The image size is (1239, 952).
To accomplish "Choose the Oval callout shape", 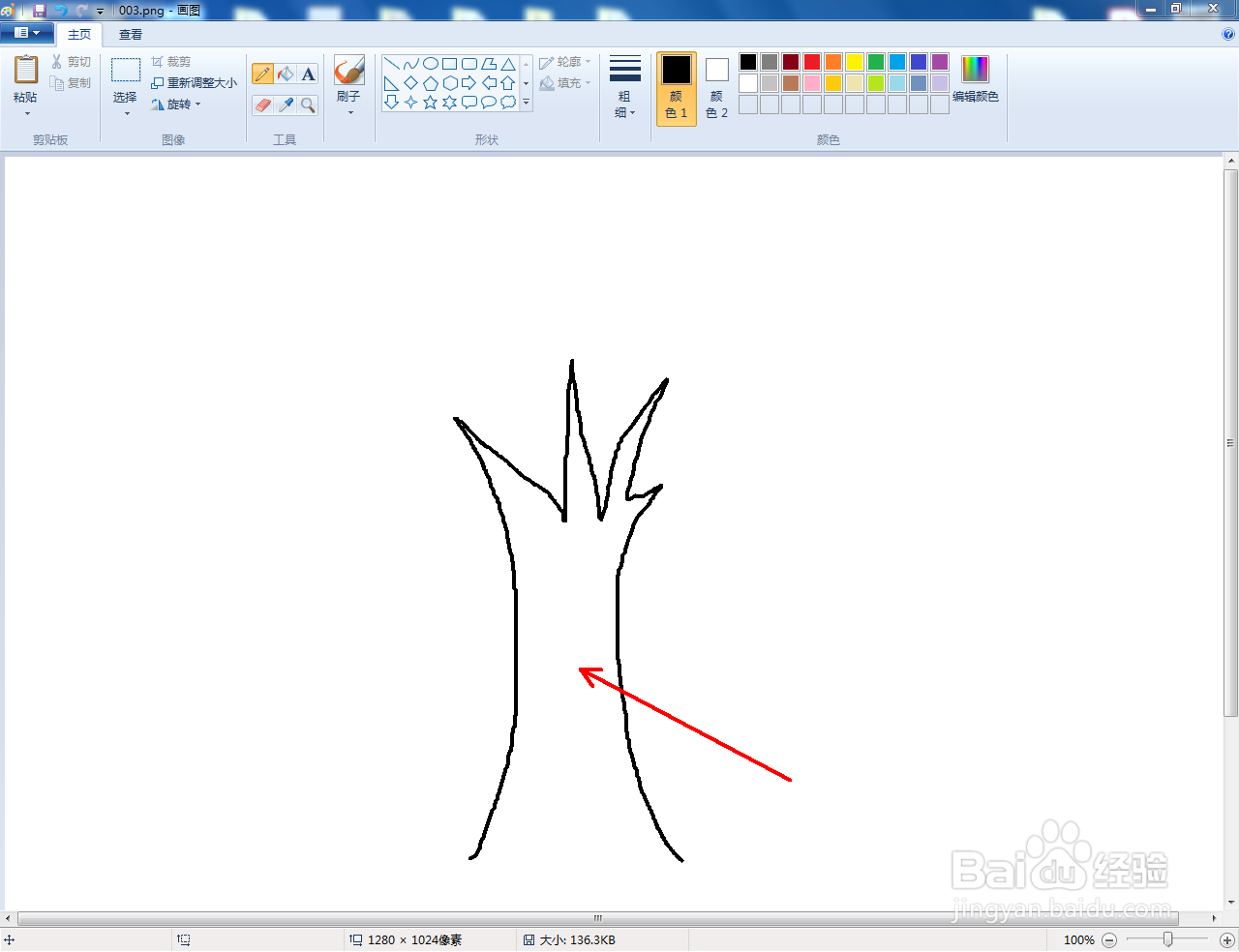I will click(489, 102).
